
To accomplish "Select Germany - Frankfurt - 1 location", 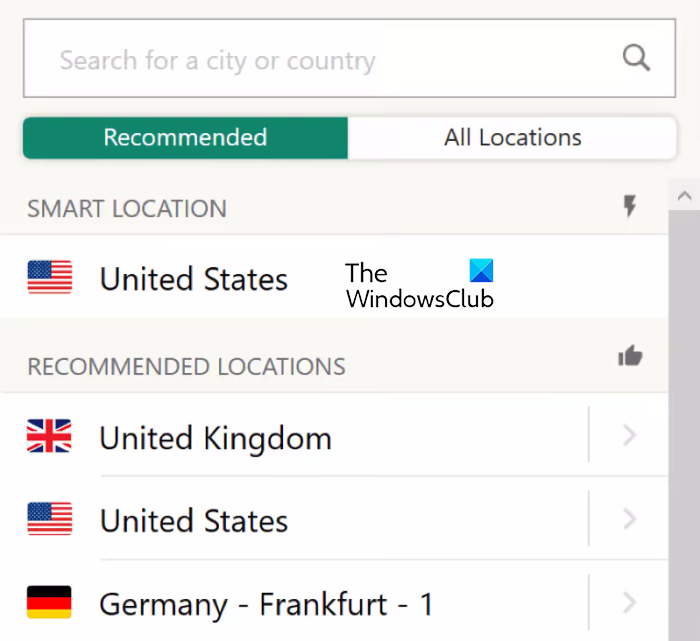I will pos(266,604).
